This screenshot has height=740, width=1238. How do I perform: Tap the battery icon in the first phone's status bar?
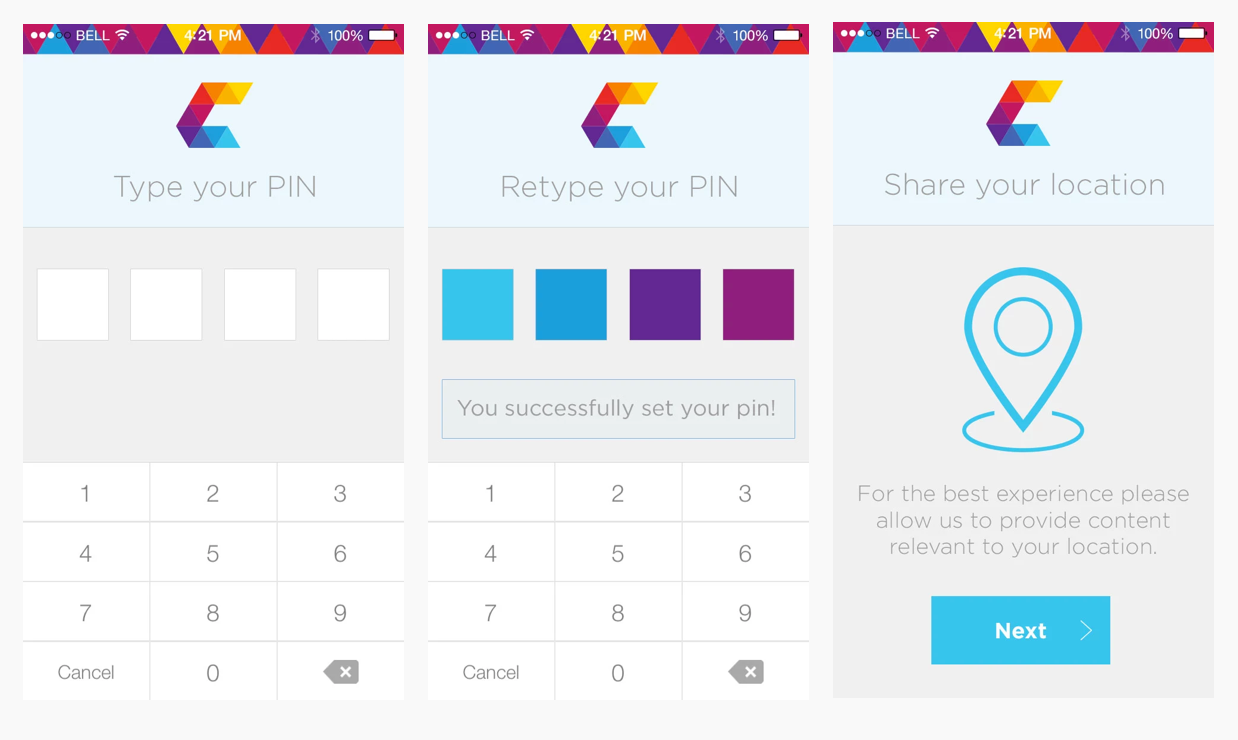click(382, 36)
